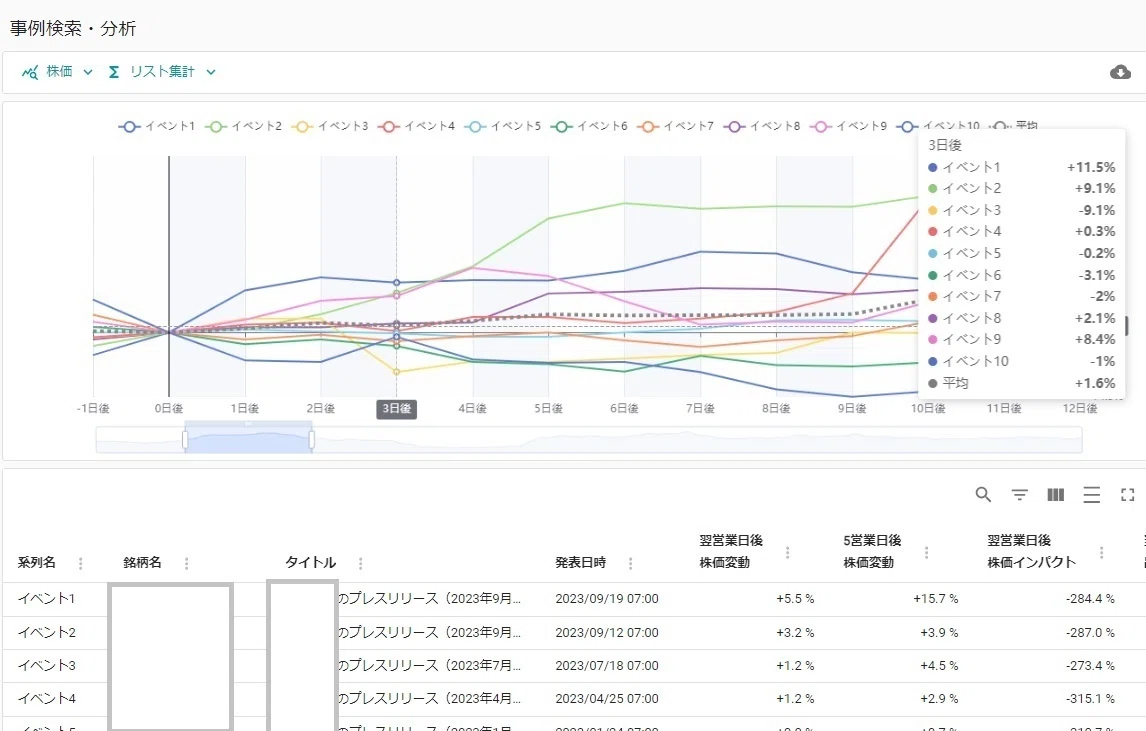Change row density with lines icon

[x=1091, y=495]
